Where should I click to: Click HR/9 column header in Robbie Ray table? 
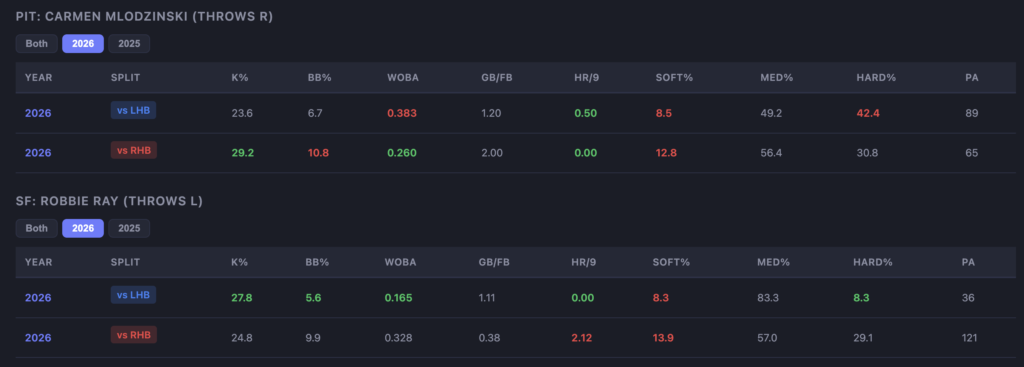pyautogui.click(x=585, y=262)
